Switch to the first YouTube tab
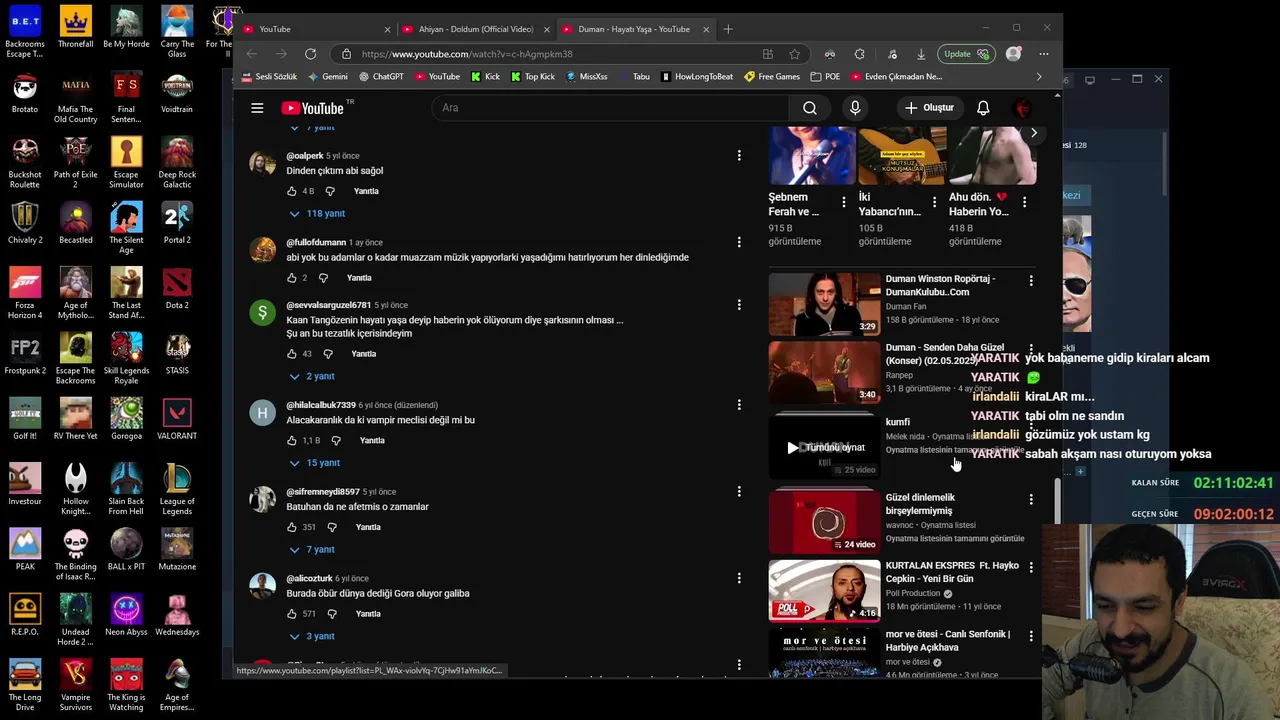Screen dimensions: 1280x720 tap(315, 29)
